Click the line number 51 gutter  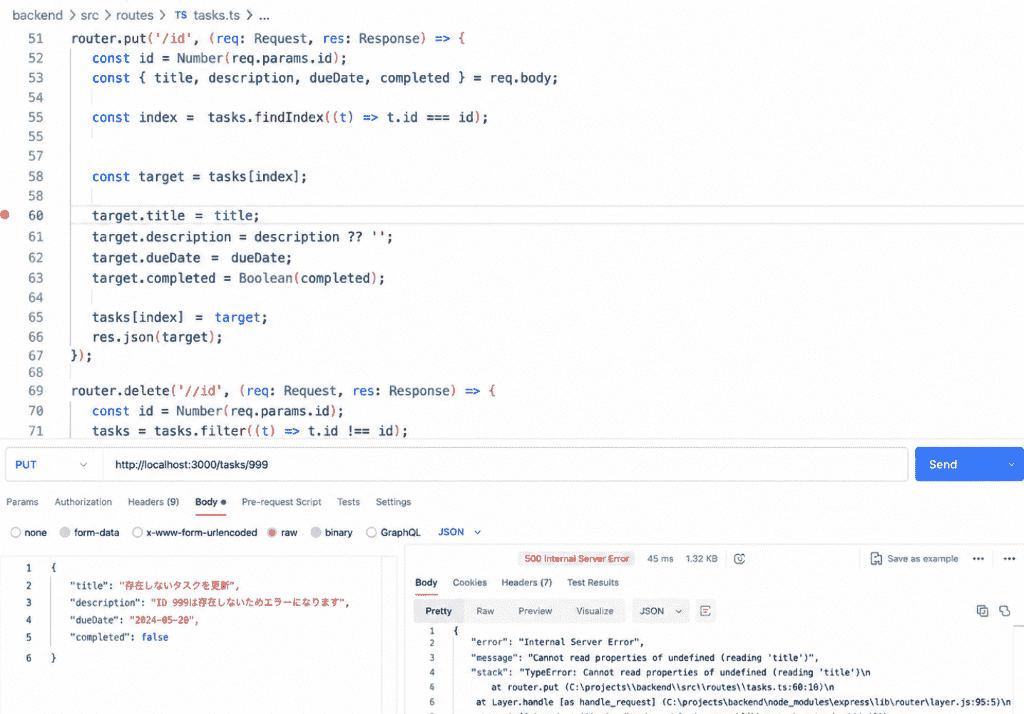pos(35,39)
